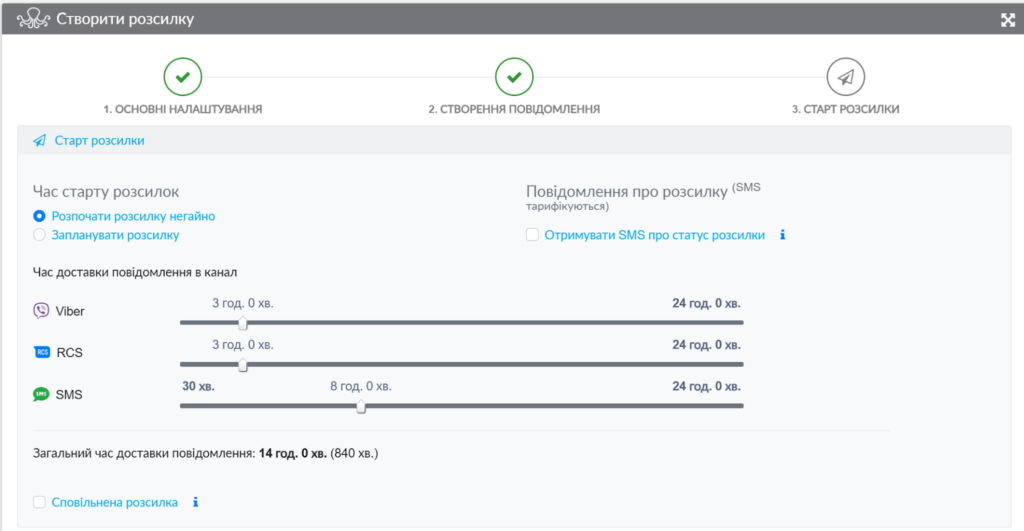Click the step 2 green checkmark circle

click(x=514, y=76)
